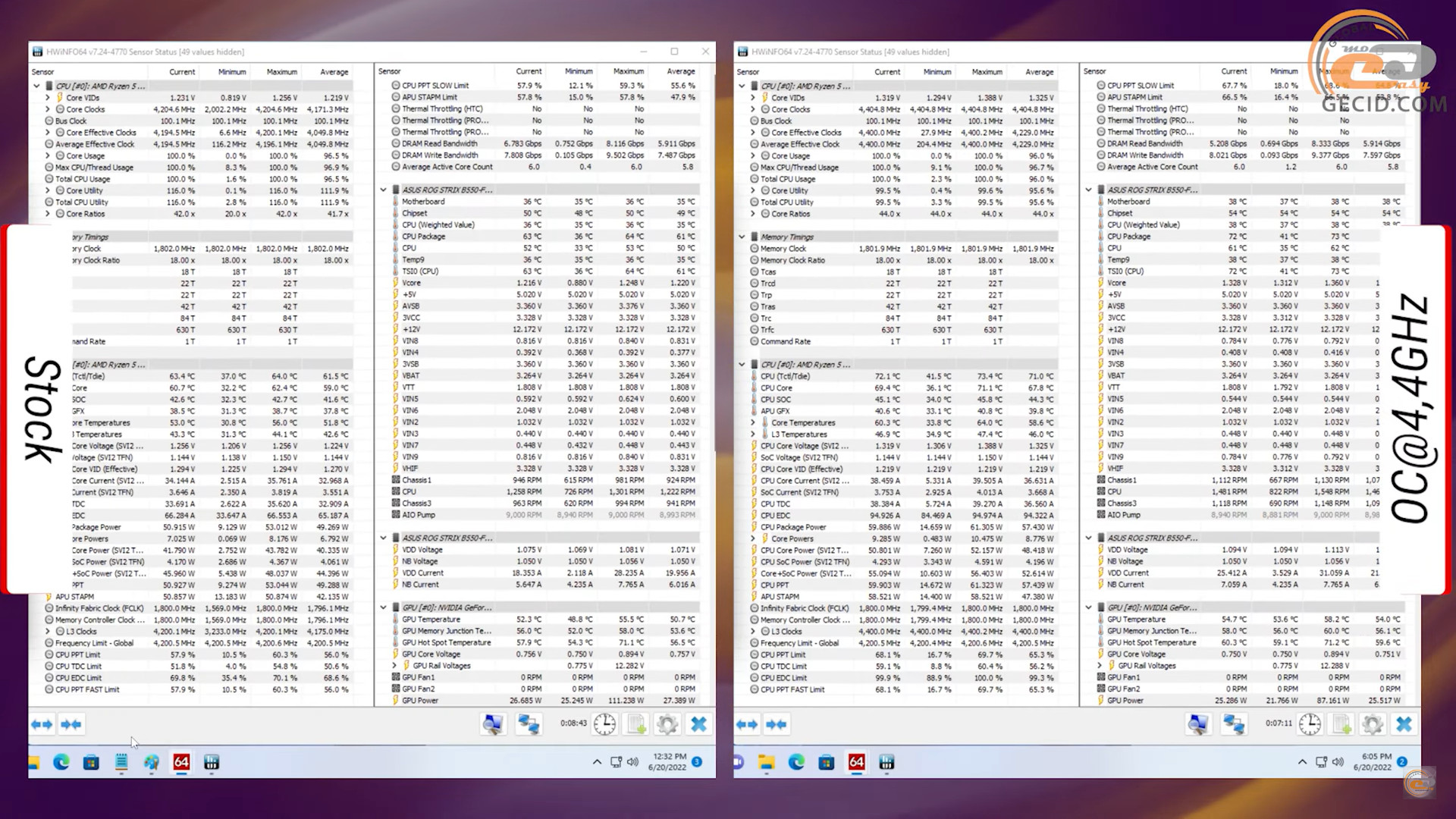Open remote network monitoring icon in Stock window
The height and width of the screenshot is (819, 1456).
528,724
